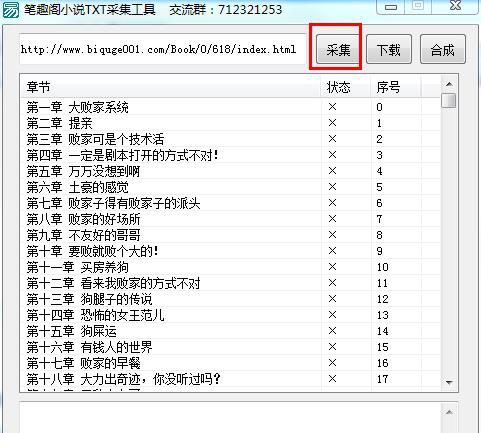Select row 第十二章 看来我败家的方式不对

point(231,283)
